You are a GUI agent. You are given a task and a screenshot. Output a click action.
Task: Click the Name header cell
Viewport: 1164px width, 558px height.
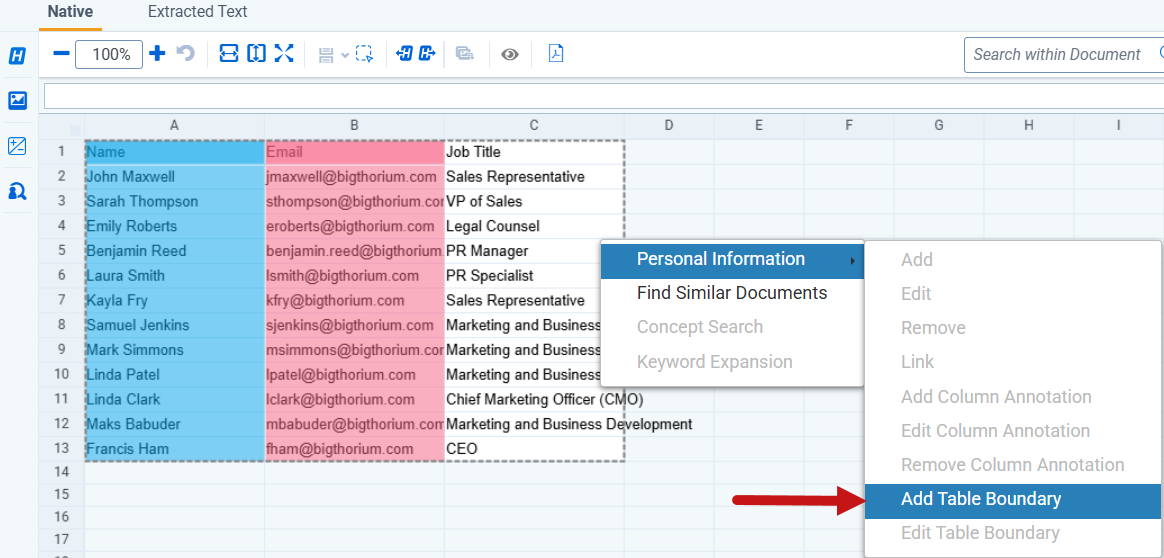coord(174,152)
